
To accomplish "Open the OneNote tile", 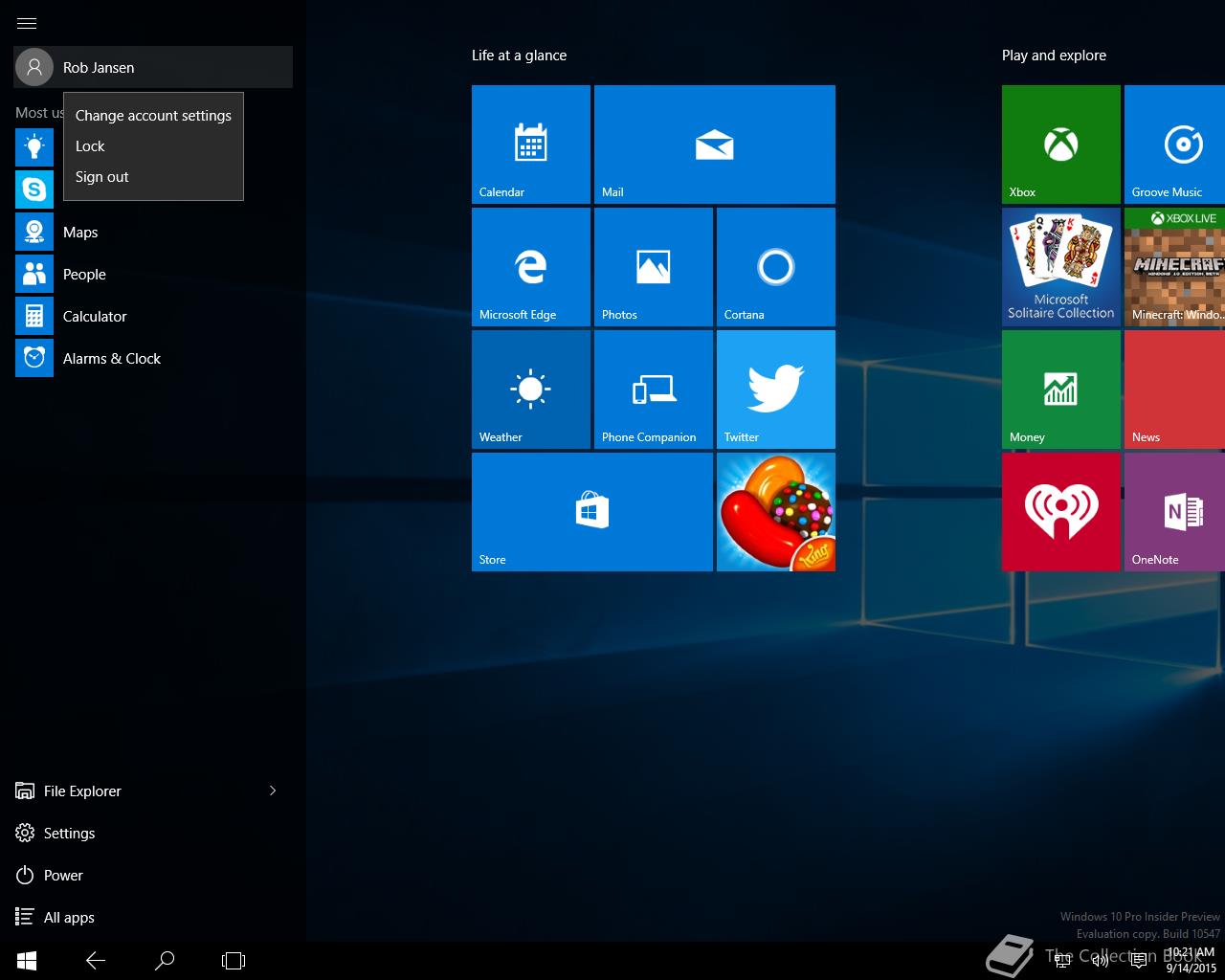I will pos(1175,512).
